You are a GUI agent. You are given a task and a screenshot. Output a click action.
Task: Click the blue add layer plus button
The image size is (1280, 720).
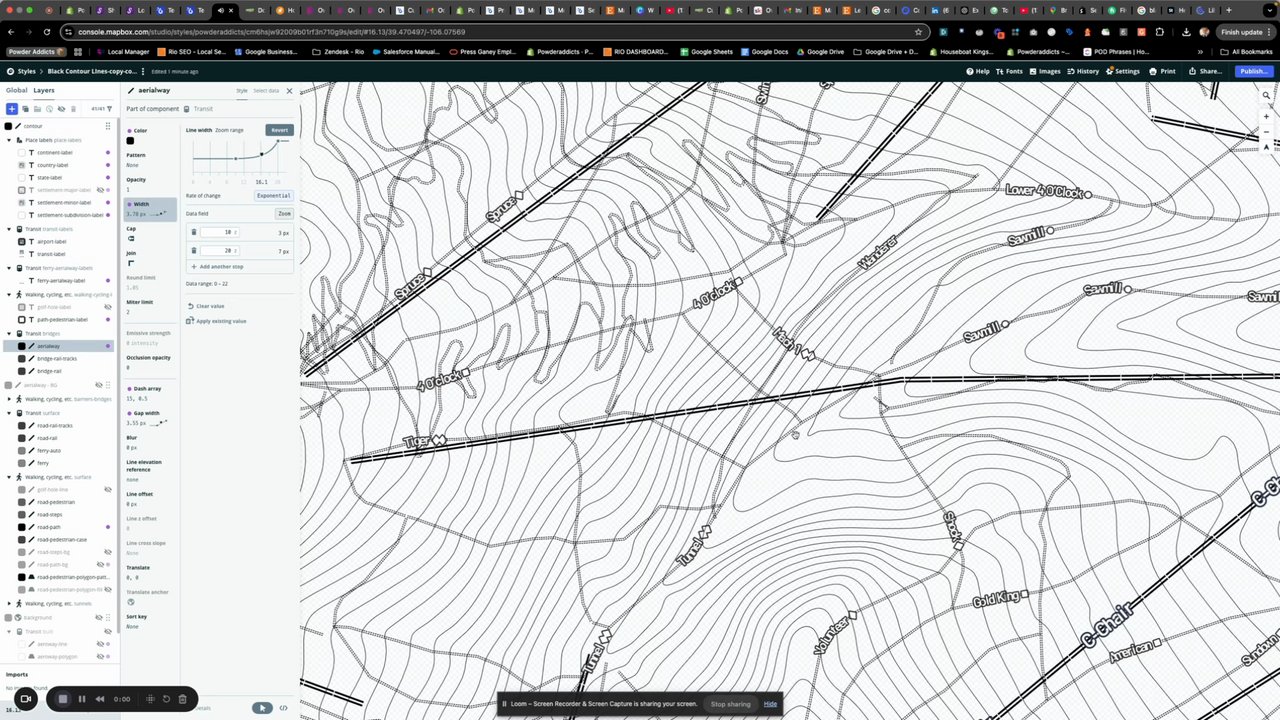click(x=12, y=108)
